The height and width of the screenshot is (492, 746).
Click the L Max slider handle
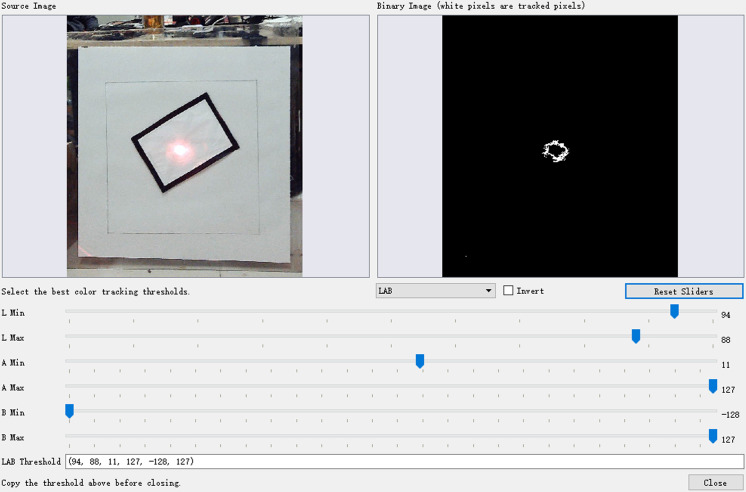pyautogui.click(x=636, y=336)
